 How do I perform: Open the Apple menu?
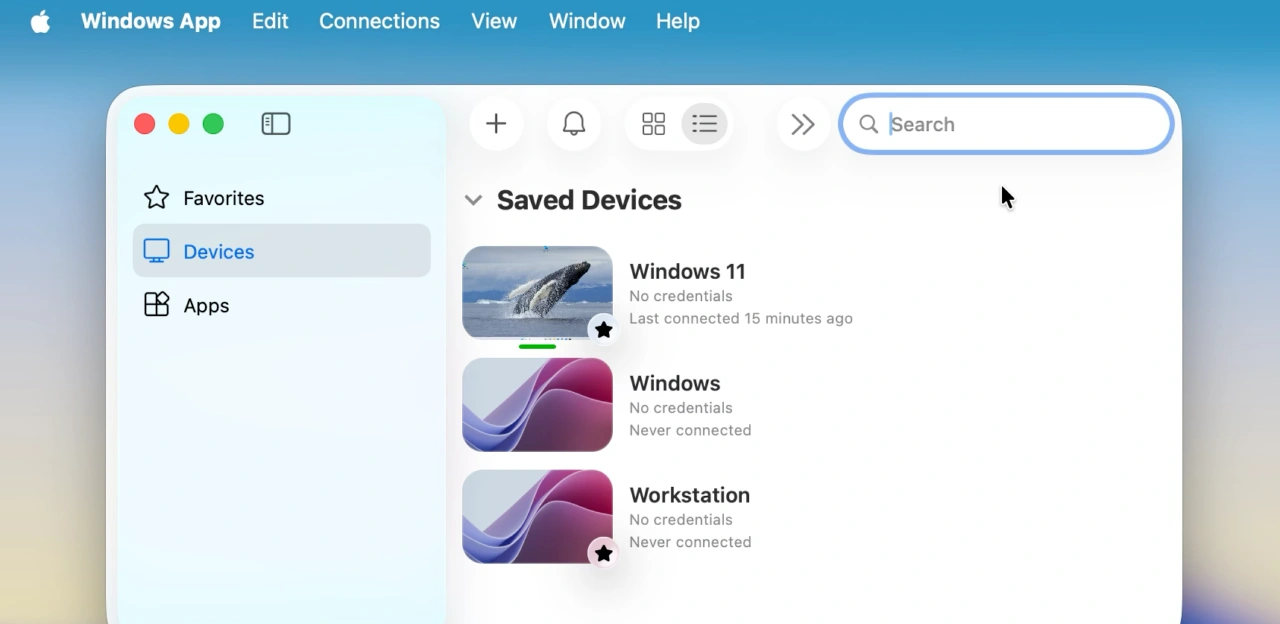pos(40,21)
